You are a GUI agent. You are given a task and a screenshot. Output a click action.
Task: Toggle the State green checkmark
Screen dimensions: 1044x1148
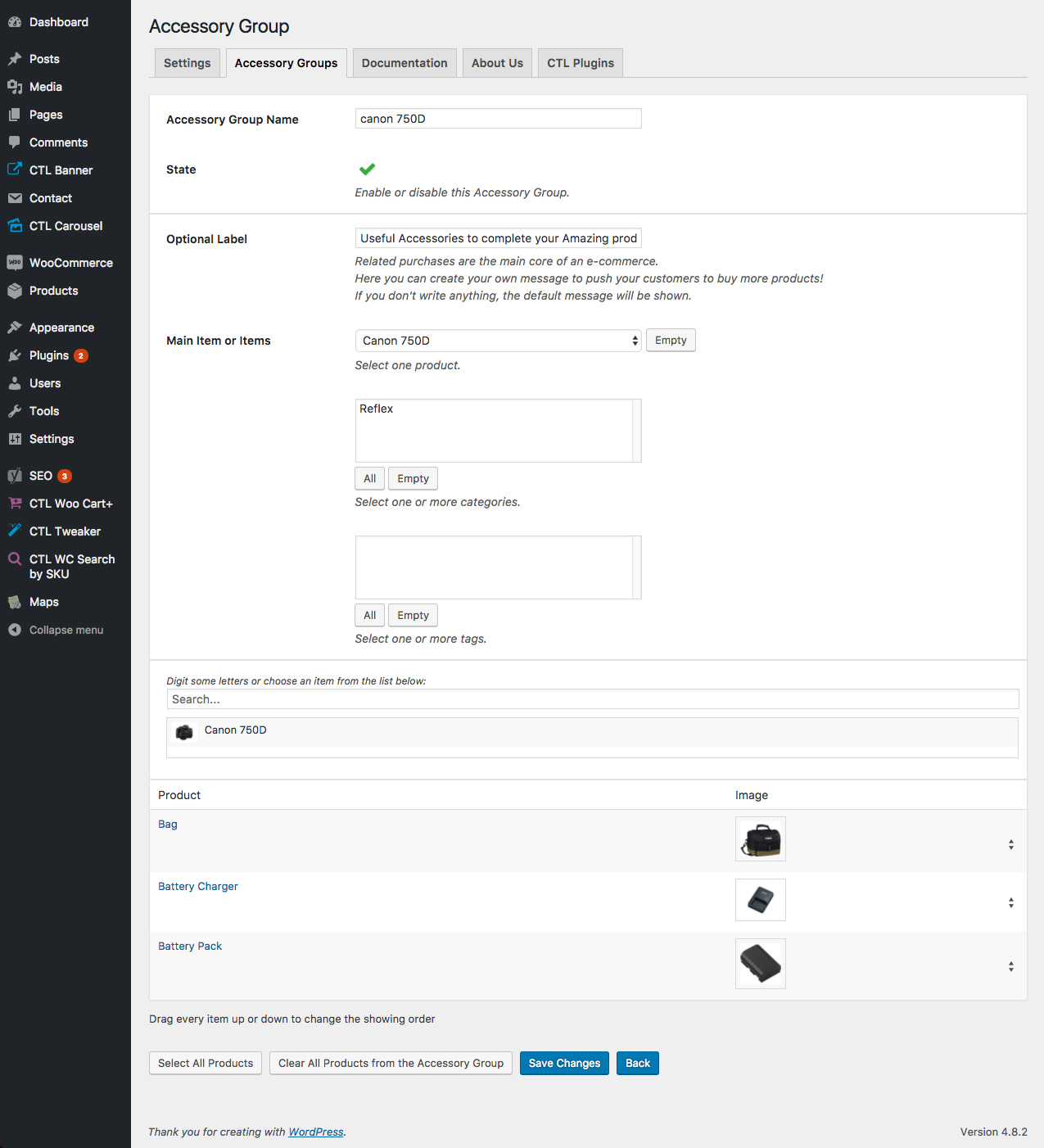367,169
